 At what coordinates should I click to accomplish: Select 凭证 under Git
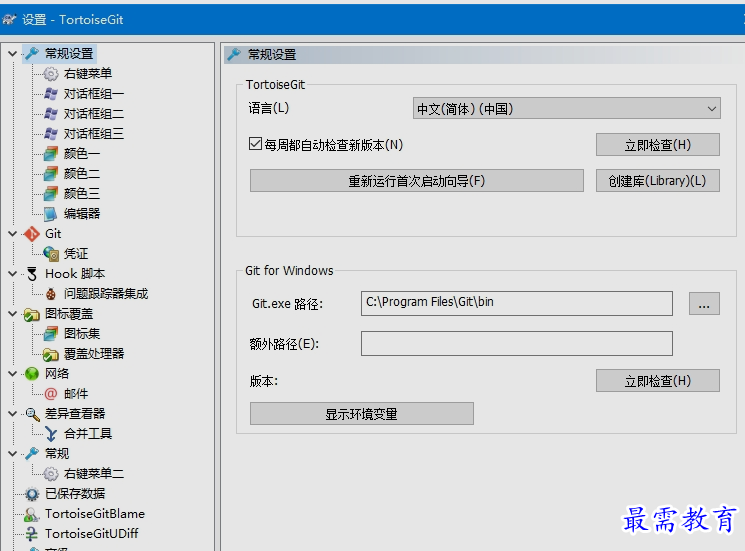click(x=76, y=254)
